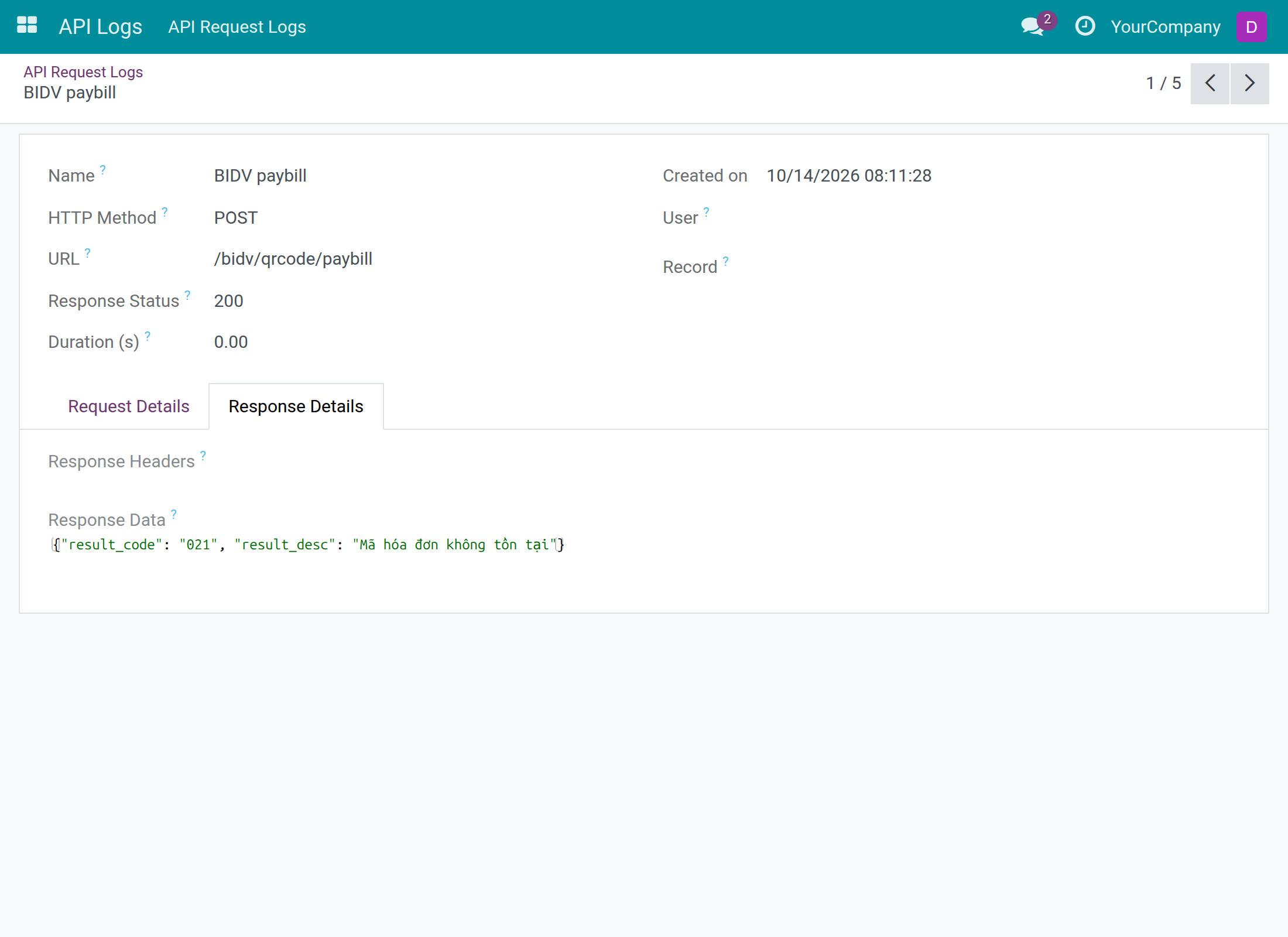Go to previous record arrow
Screen dimensions: 1288x937
coord(1210,83)
